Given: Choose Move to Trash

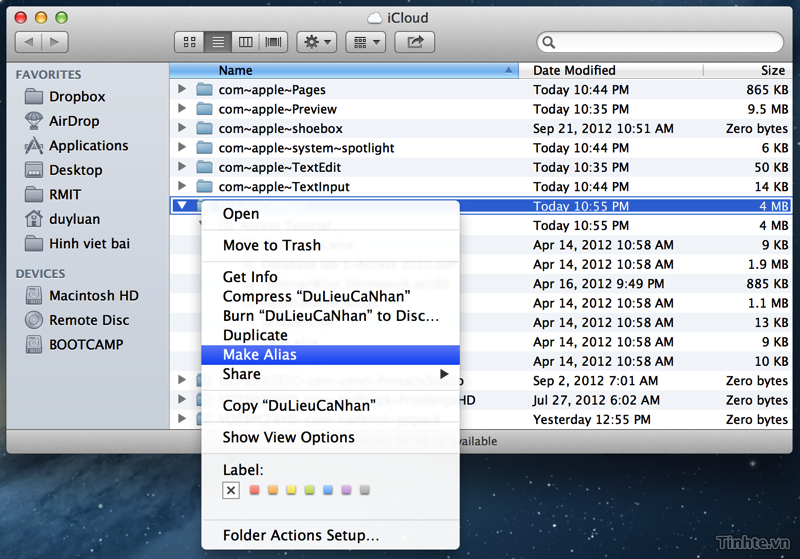Looking at the screenshot, I should point(331,245).
